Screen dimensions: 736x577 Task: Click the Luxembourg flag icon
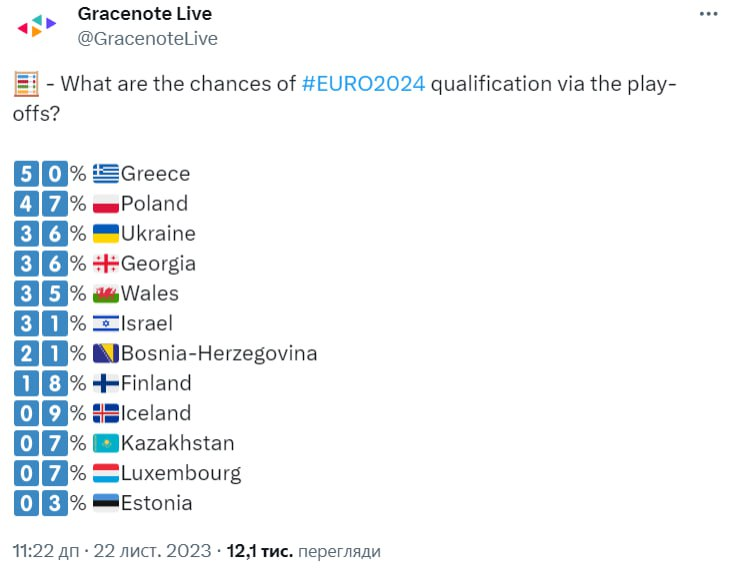pyautogui.click(x=105, y=474)
